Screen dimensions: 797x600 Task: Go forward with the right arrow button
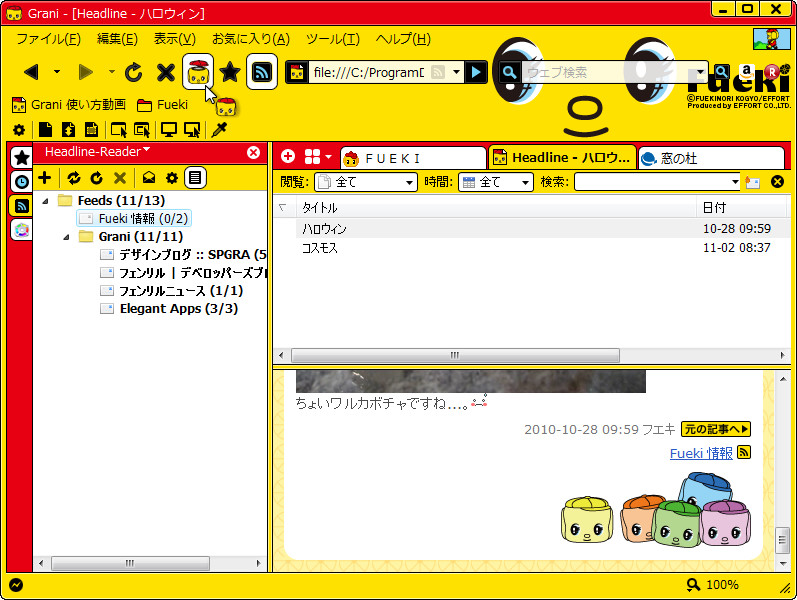click(85, 72)
